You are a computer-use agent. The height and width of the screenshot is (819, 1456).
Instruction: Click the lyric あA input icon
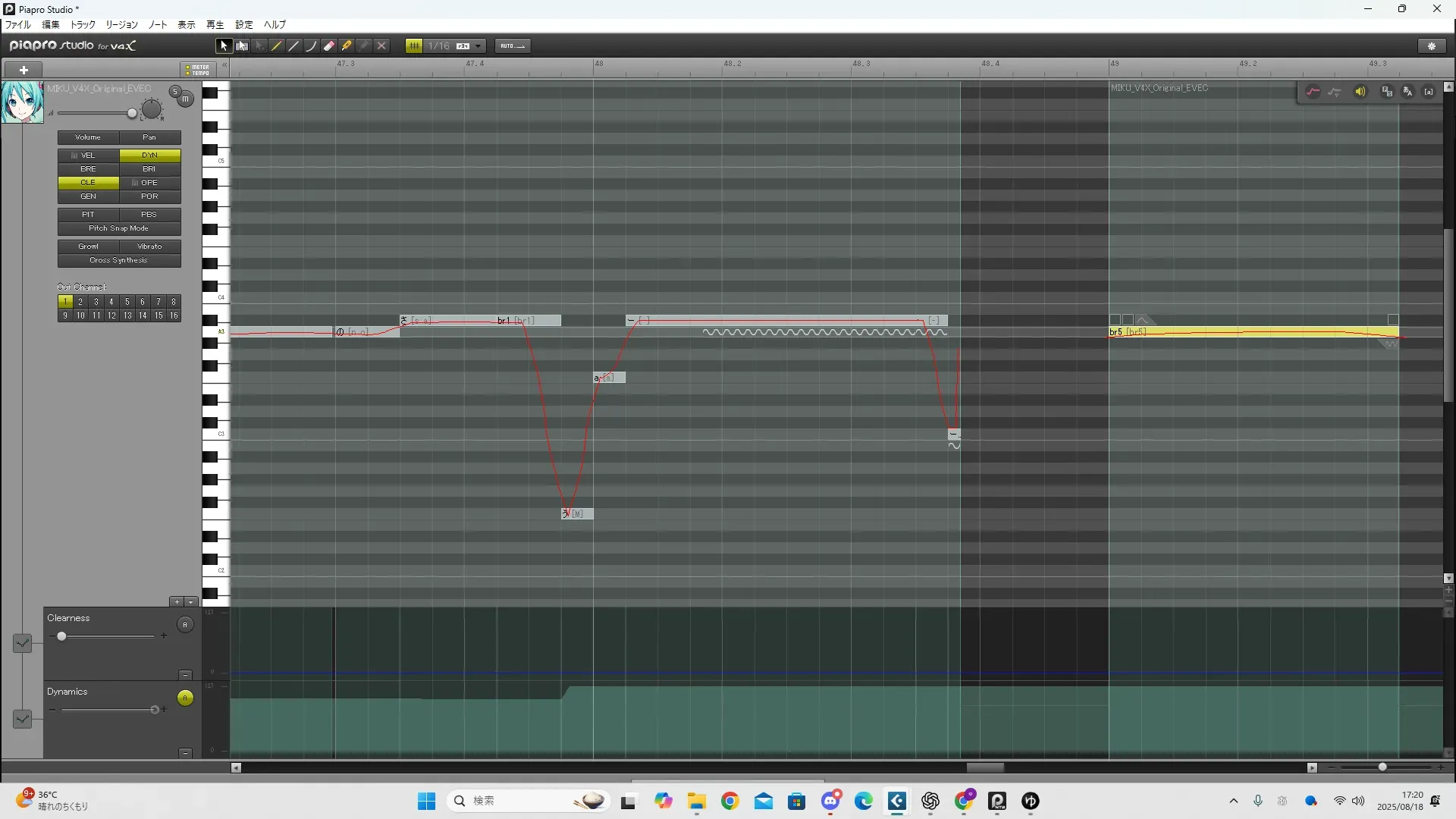(x=1407, y=92)
